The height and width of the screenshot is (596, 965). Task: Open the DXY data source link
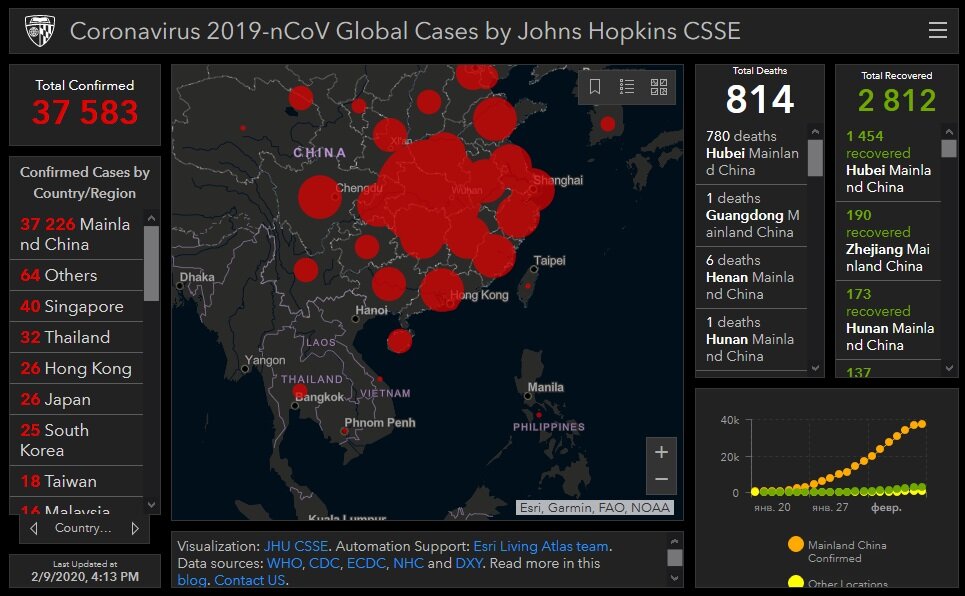pyautogui.click(x=469, y=563)
